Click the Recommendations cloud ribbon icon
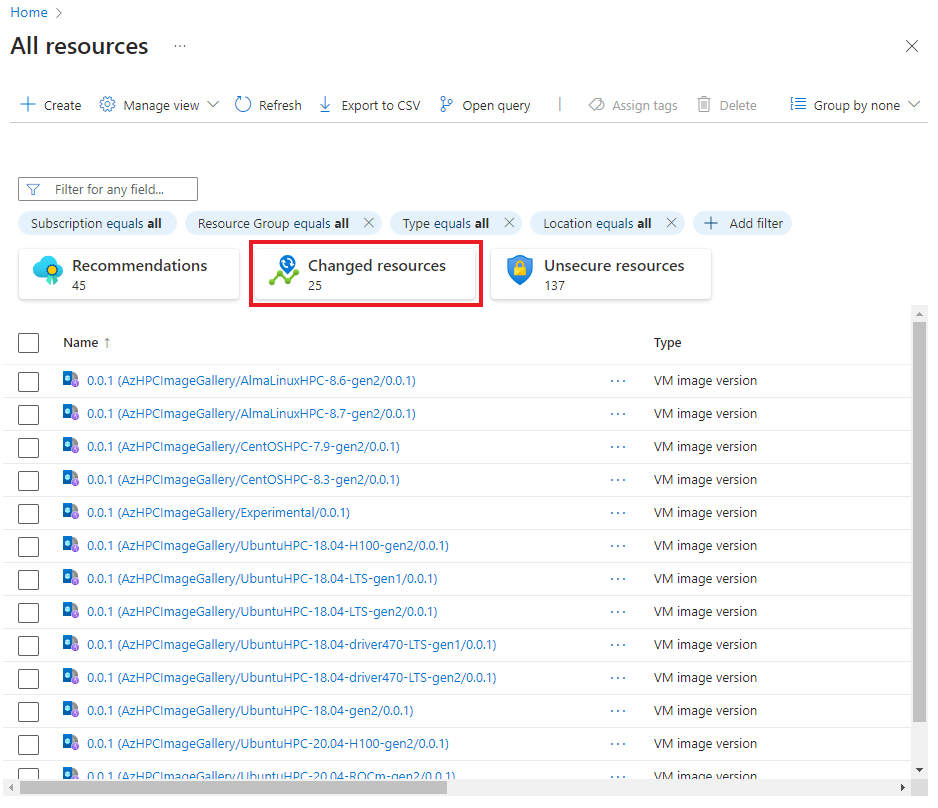 [x=48, y=271]
